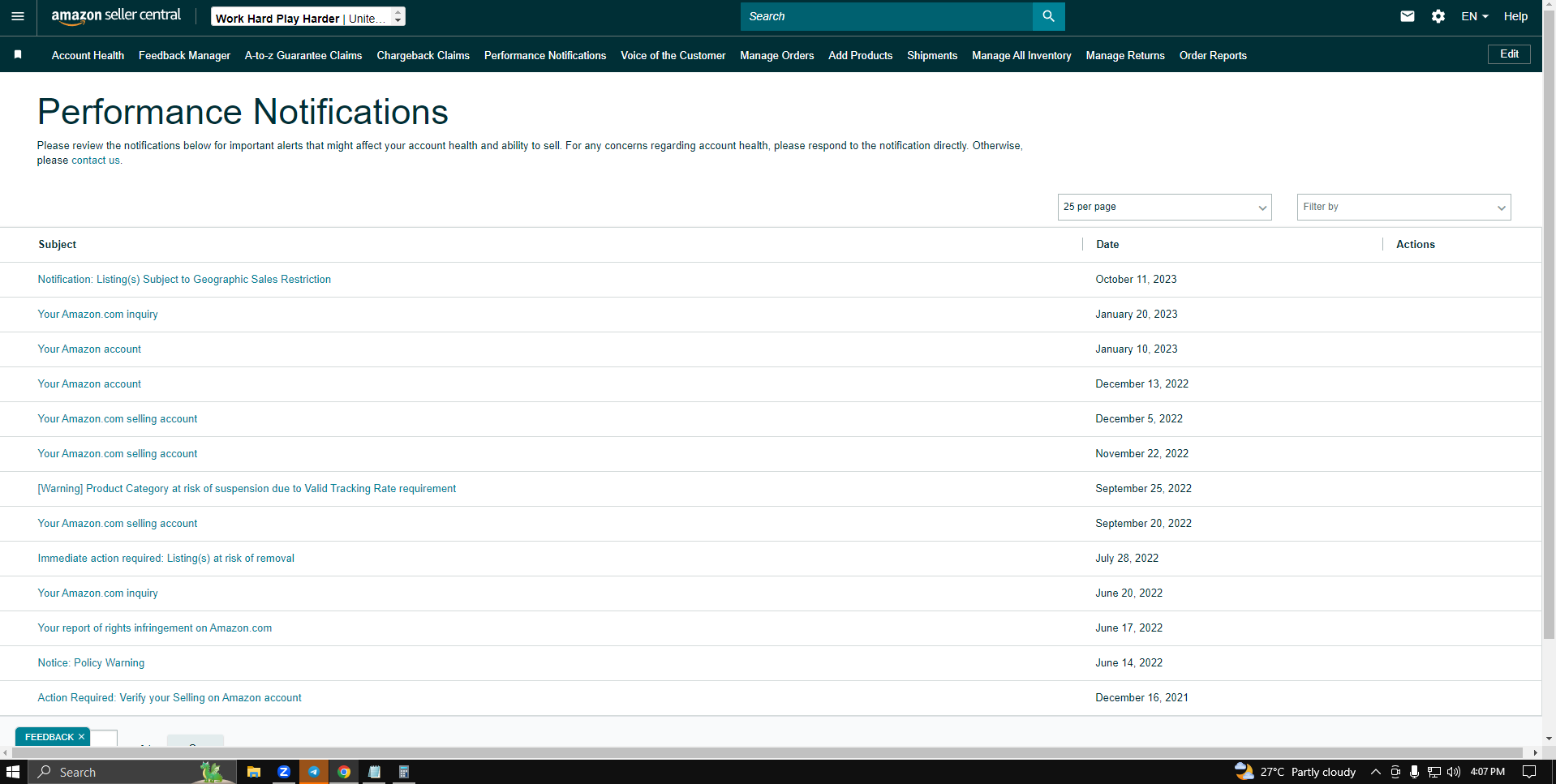The height and width of the screenshot is (784, 1556).
Task: Click the microphone tray icon
Action: [1414, 772]
